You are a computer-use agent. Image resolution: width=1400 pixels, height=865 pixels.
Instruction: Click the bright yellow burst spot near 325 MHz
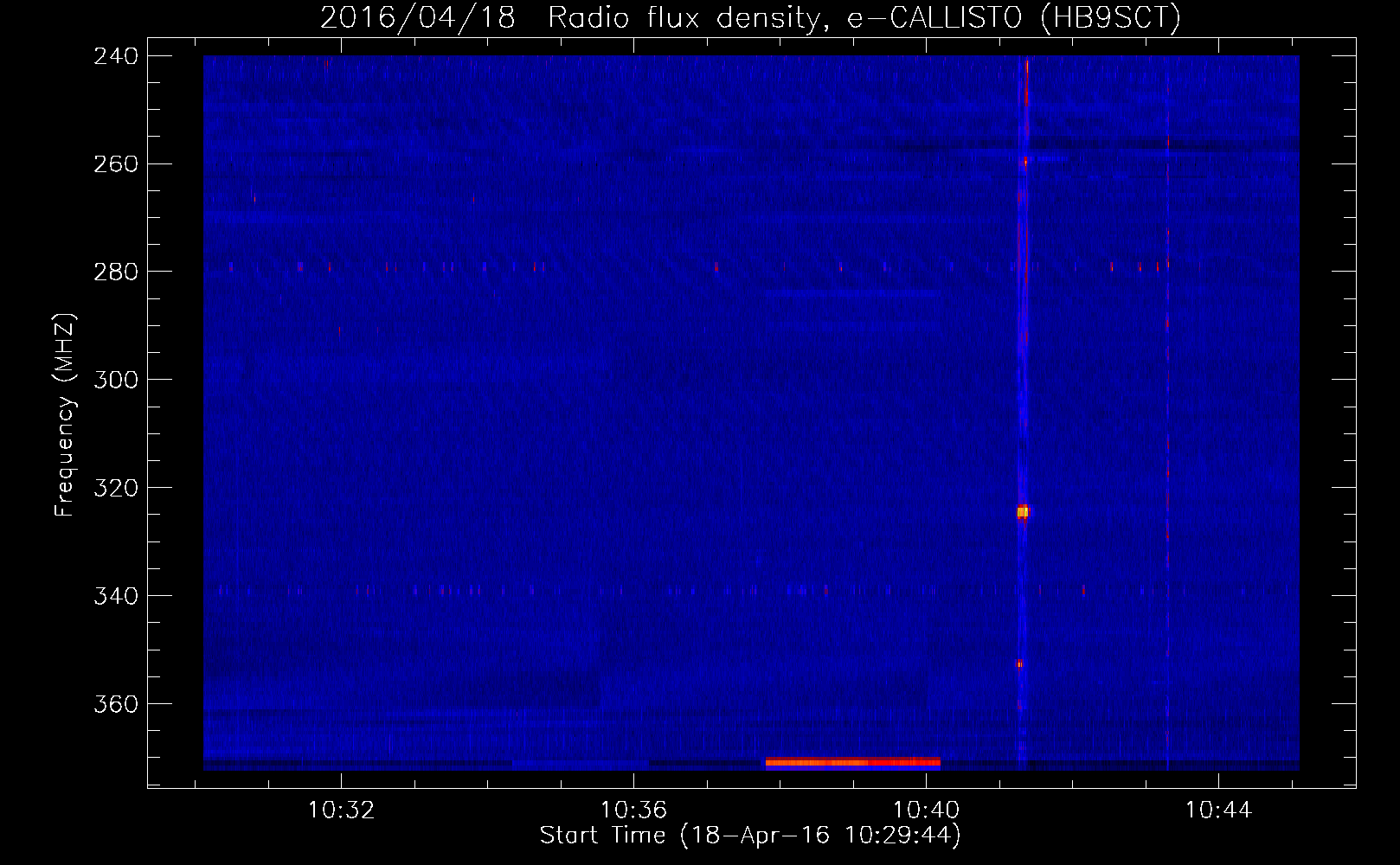coord(1023,512)
